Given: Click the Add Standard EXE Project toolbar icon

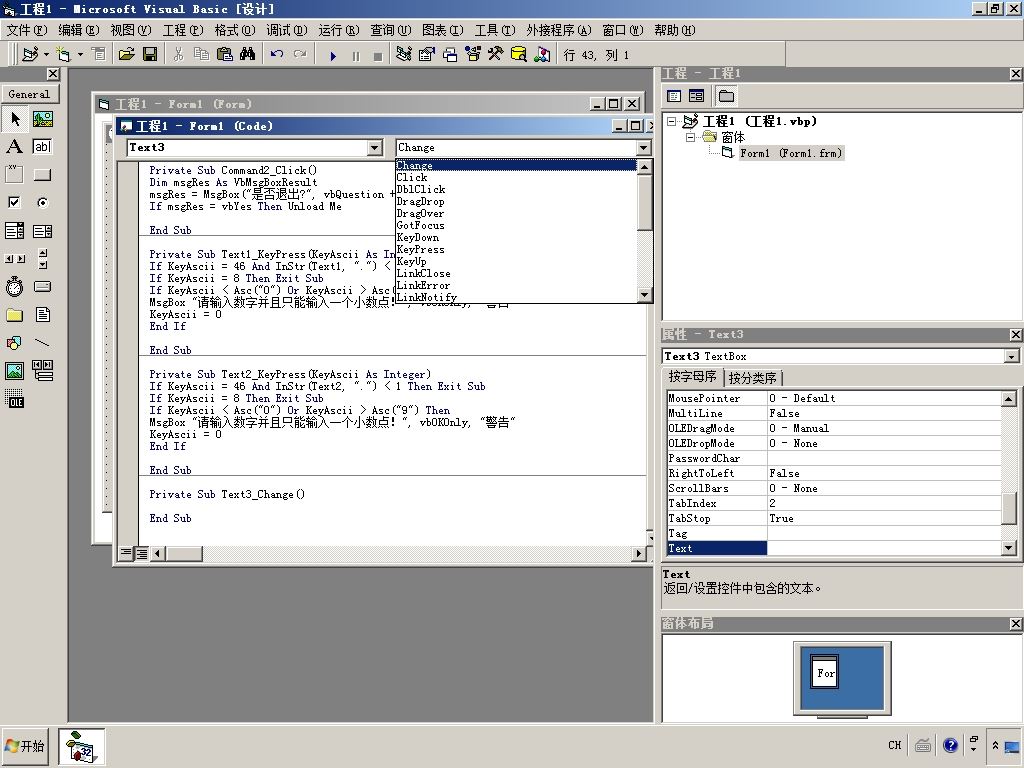Looking at the screenshot, I should click(x=29, y=54).
